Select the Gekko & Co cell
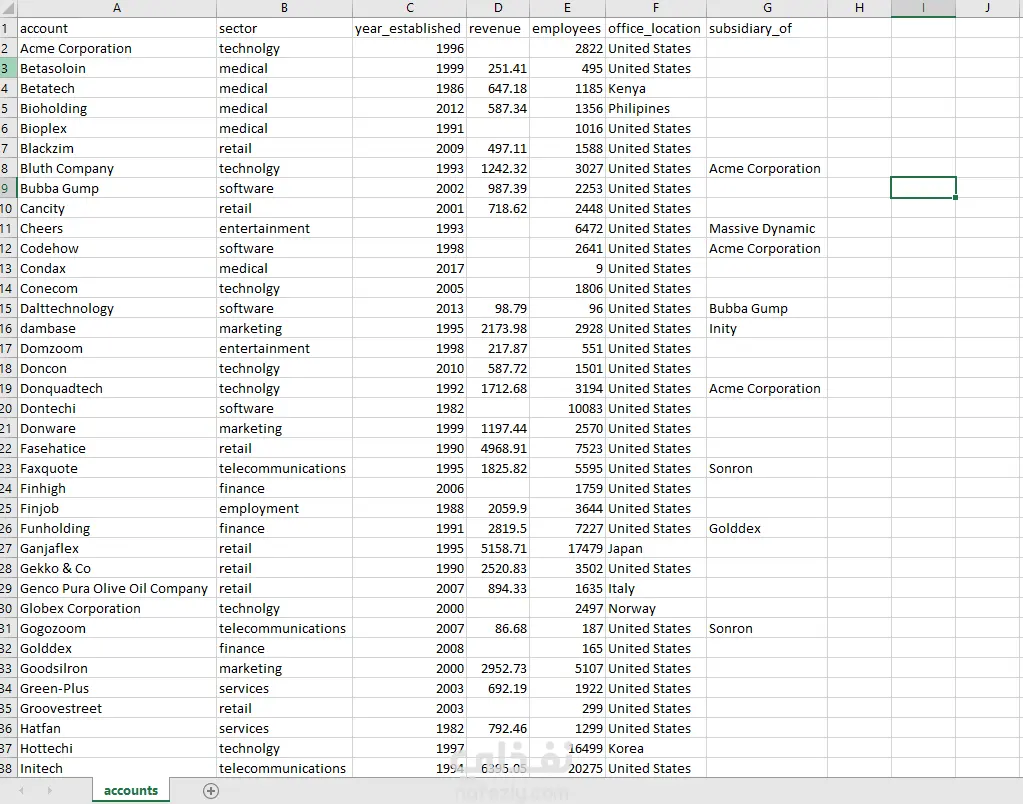Viewport: 1023px width, 804px height. [117, 568]
